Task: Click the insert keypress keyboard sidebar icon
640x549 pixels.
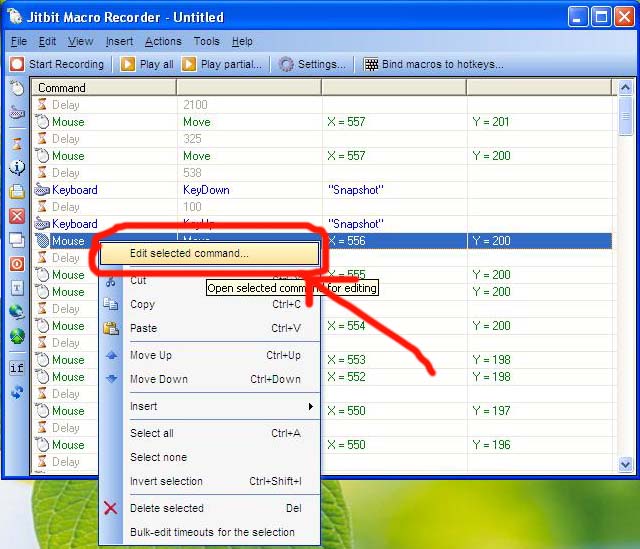Action: (x=17, y=112)
